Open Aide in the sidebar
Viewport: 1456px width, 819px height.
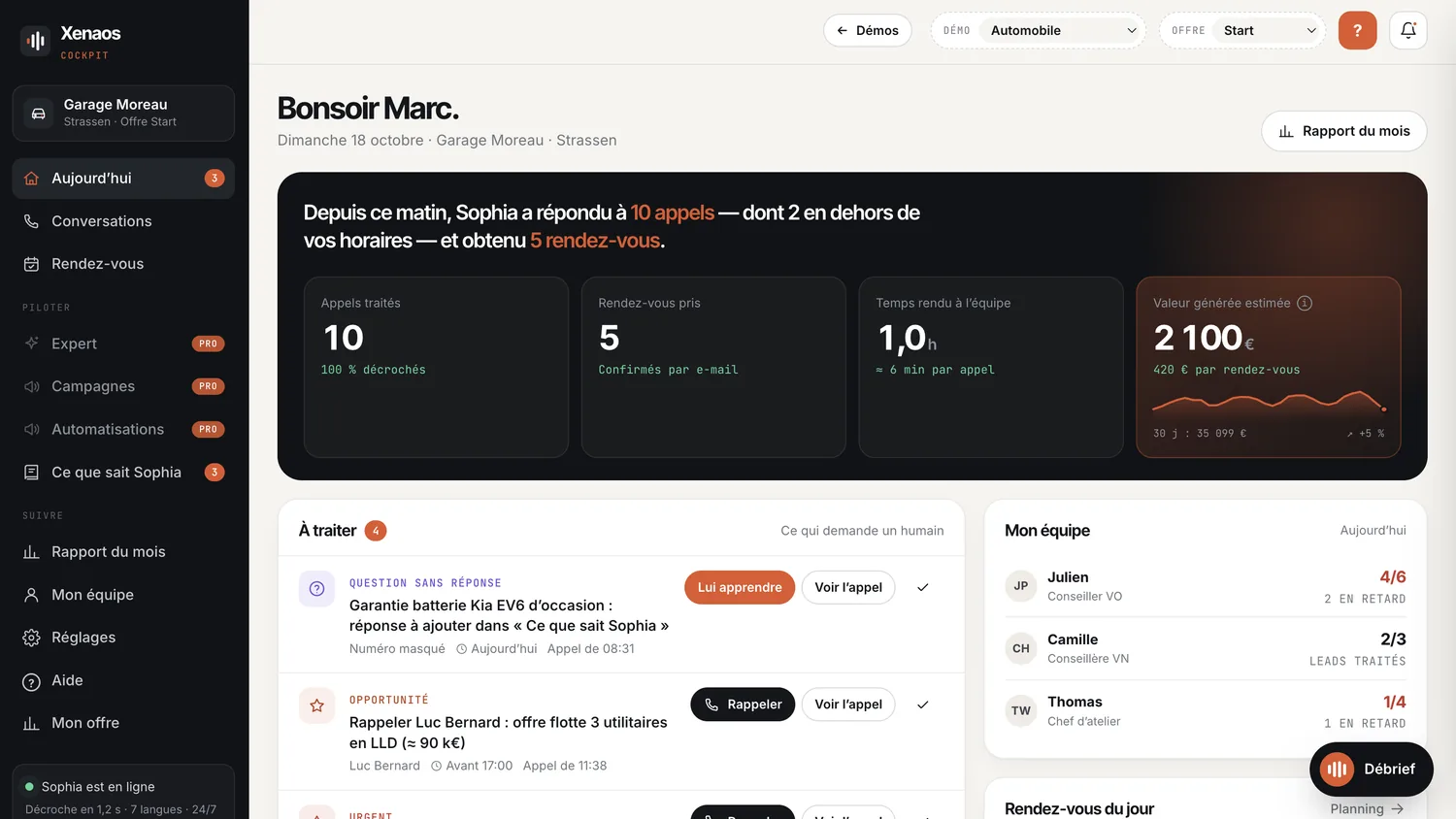point(123,680)
